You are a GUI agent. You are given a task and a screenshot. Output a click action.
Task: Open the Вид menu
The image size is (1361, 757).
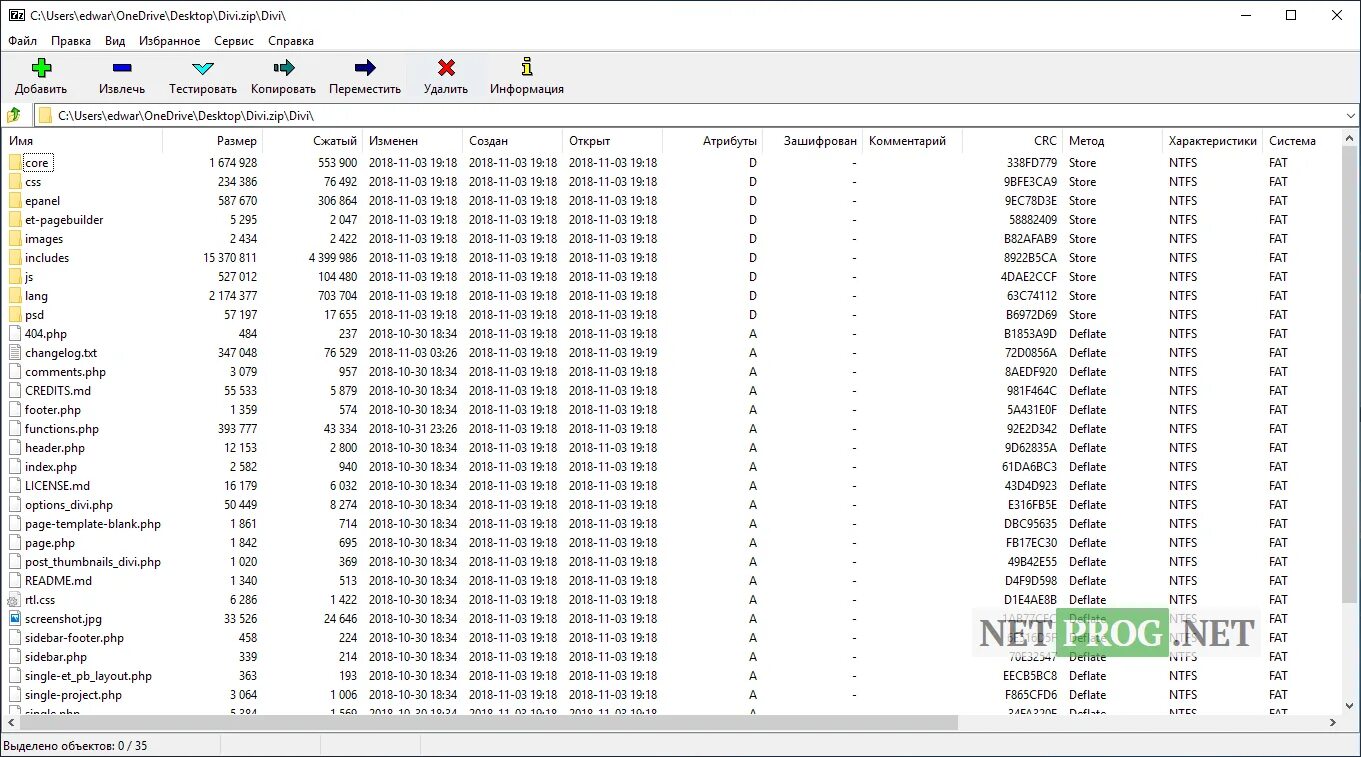pos(115,41)
